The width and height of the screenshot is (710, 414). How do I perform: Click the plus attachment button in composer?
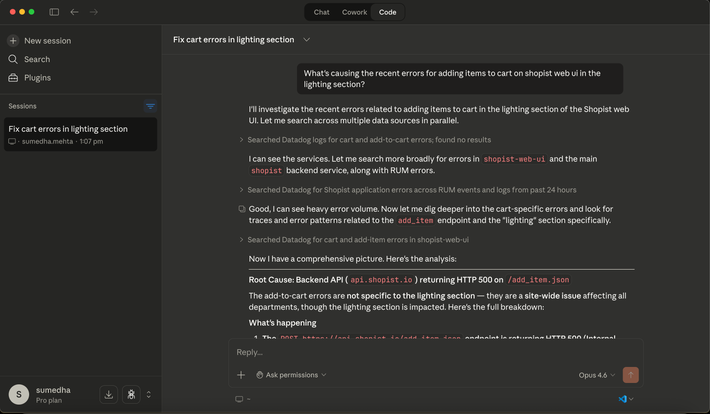pos(241,375)
